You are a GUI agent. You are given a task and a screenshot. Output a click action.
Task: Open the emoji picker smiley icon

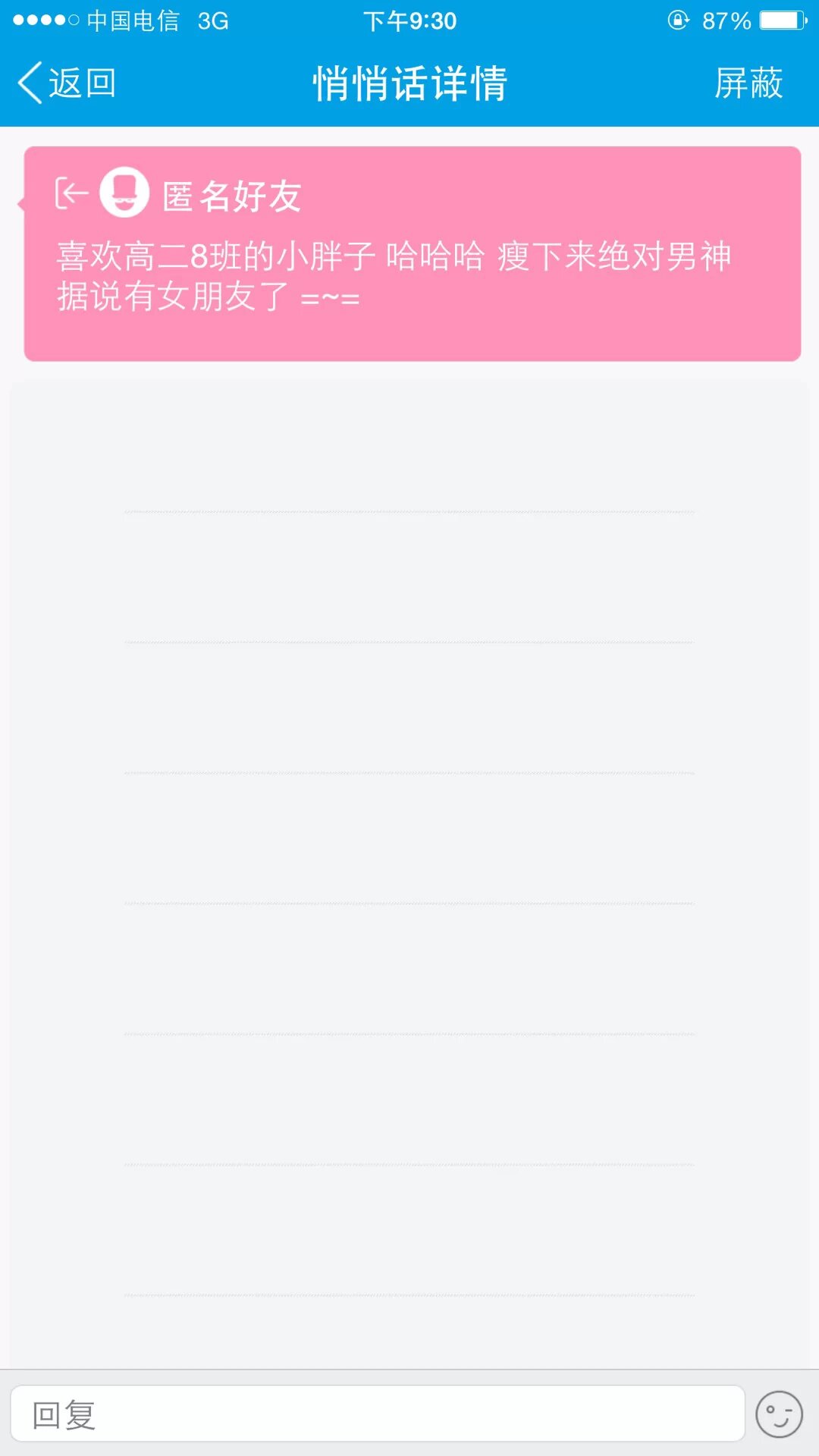pos(779,1414)
